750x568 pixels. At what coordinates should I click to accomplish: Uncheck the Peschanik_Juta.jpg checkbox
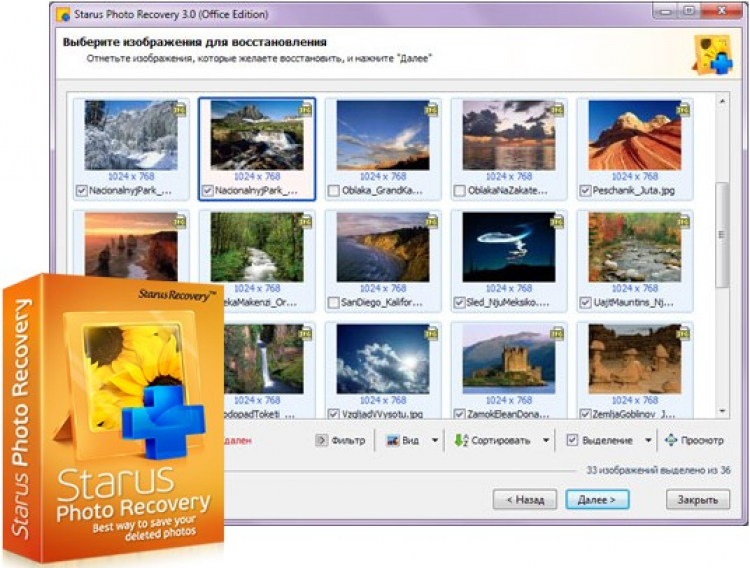click(585, 191)
